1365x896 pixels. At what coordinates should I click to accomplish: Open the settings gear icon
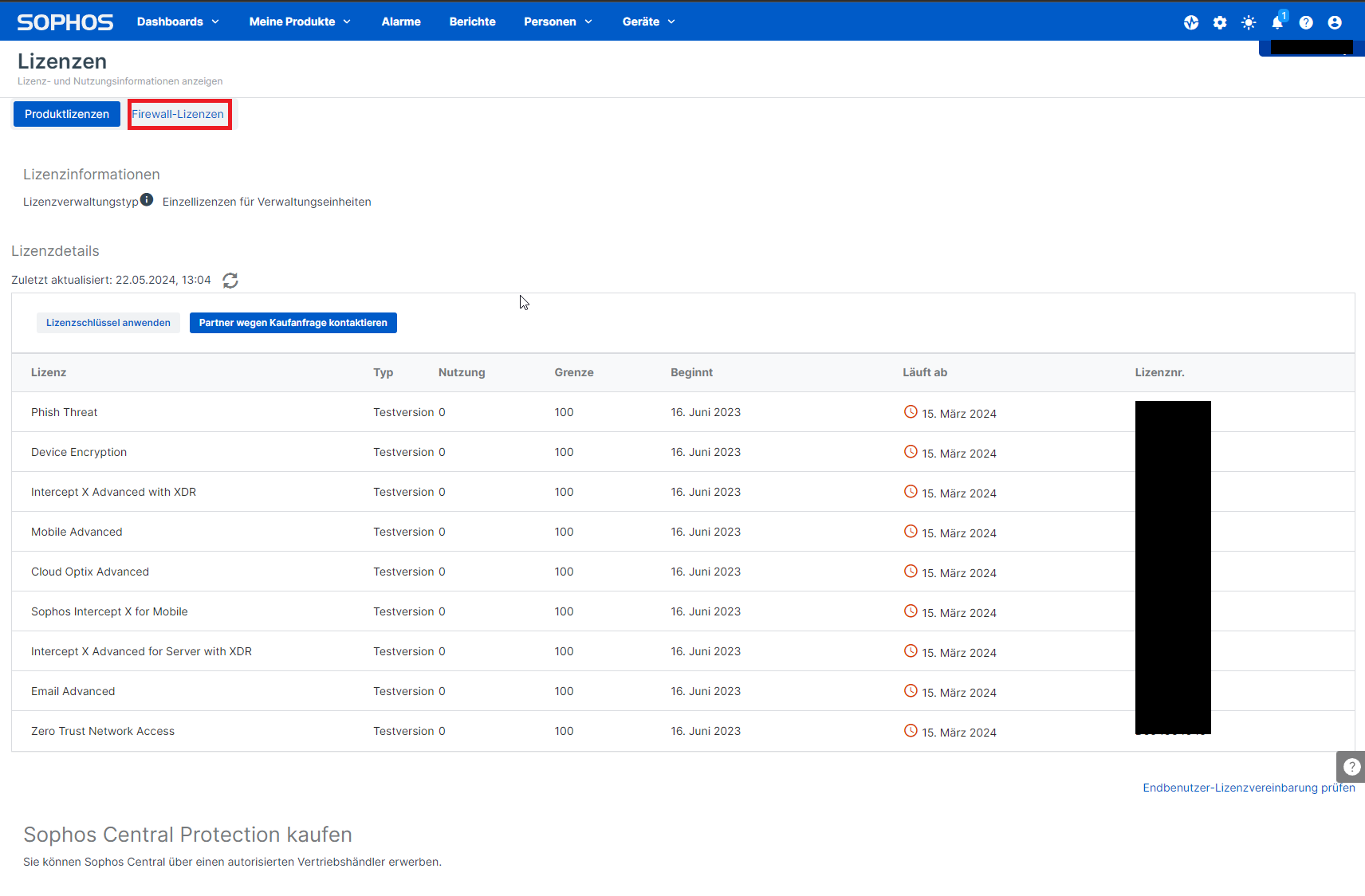pos(1220,22)
